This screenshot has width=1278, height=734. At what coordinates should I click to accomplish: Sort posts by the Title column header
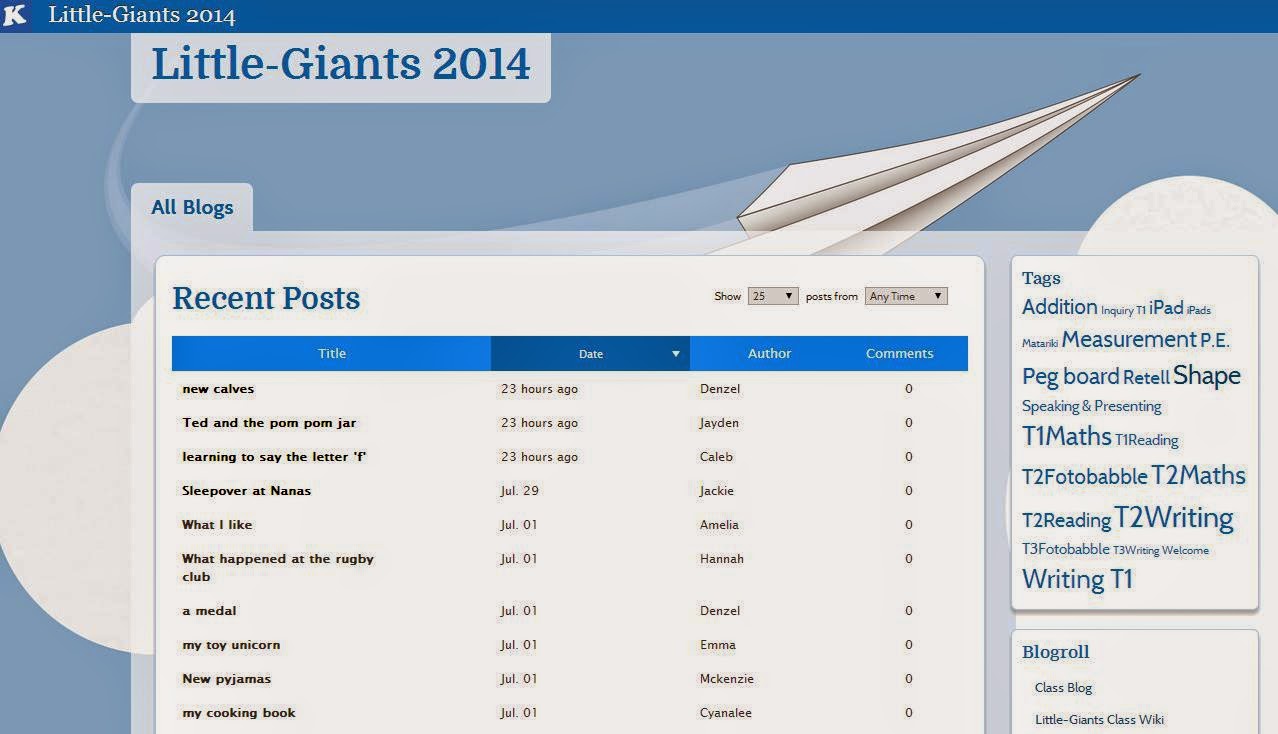332,353
